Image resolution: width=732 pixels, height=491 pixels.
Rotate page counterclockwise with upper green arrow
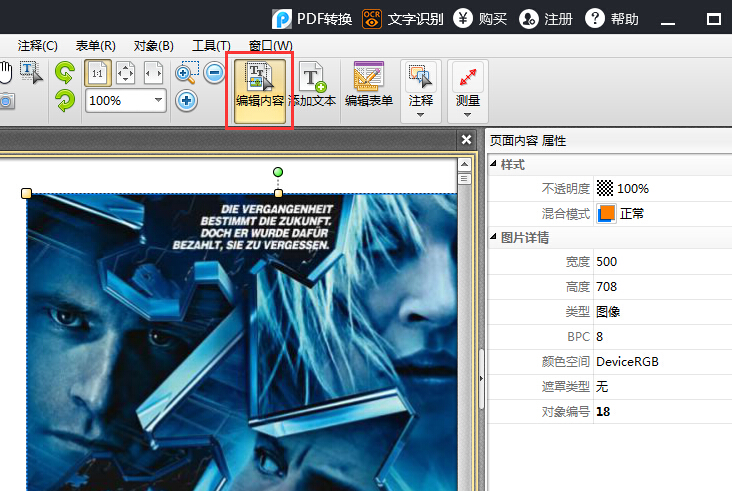point(65,73)
